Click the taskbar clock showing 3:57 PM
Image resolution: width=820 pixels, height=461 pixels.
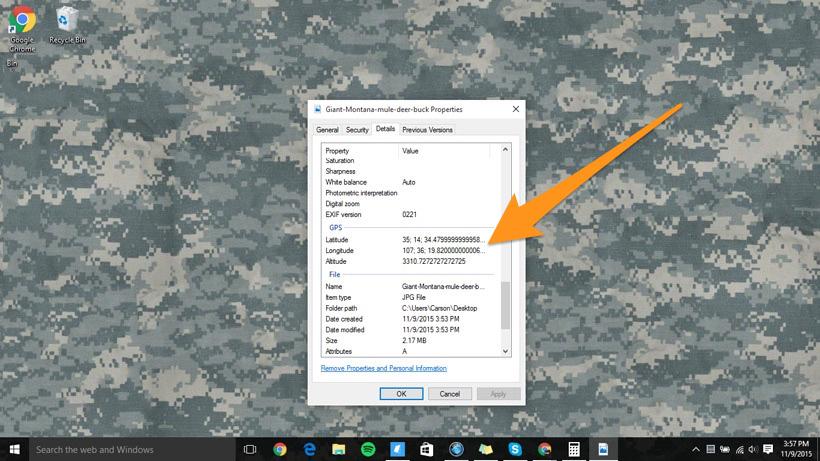797,450
